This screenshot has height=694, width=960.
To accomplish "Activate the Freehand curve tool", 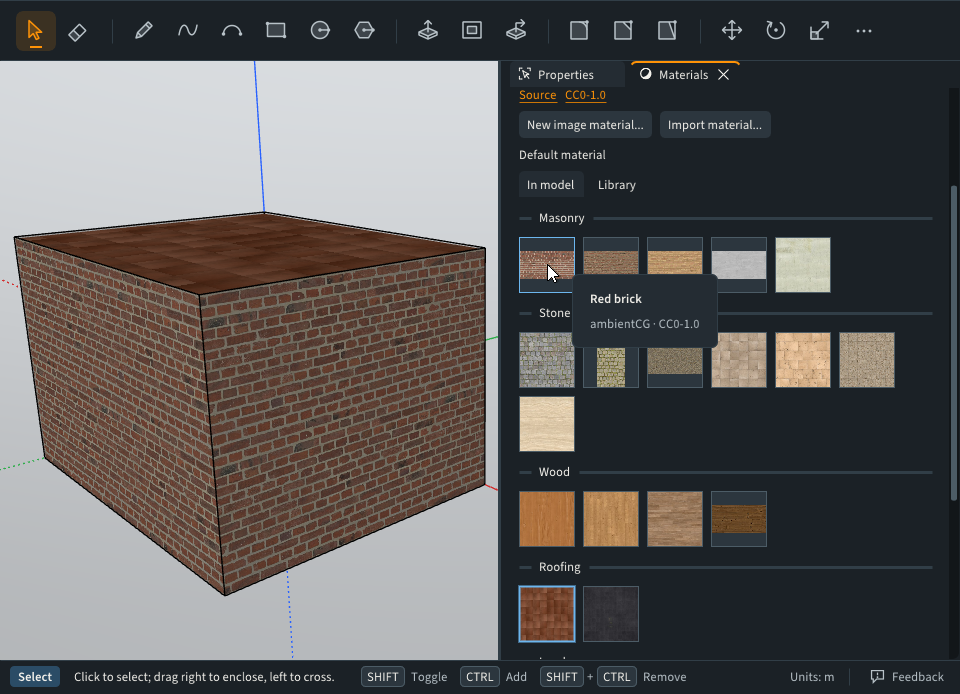I will (187, 31).
